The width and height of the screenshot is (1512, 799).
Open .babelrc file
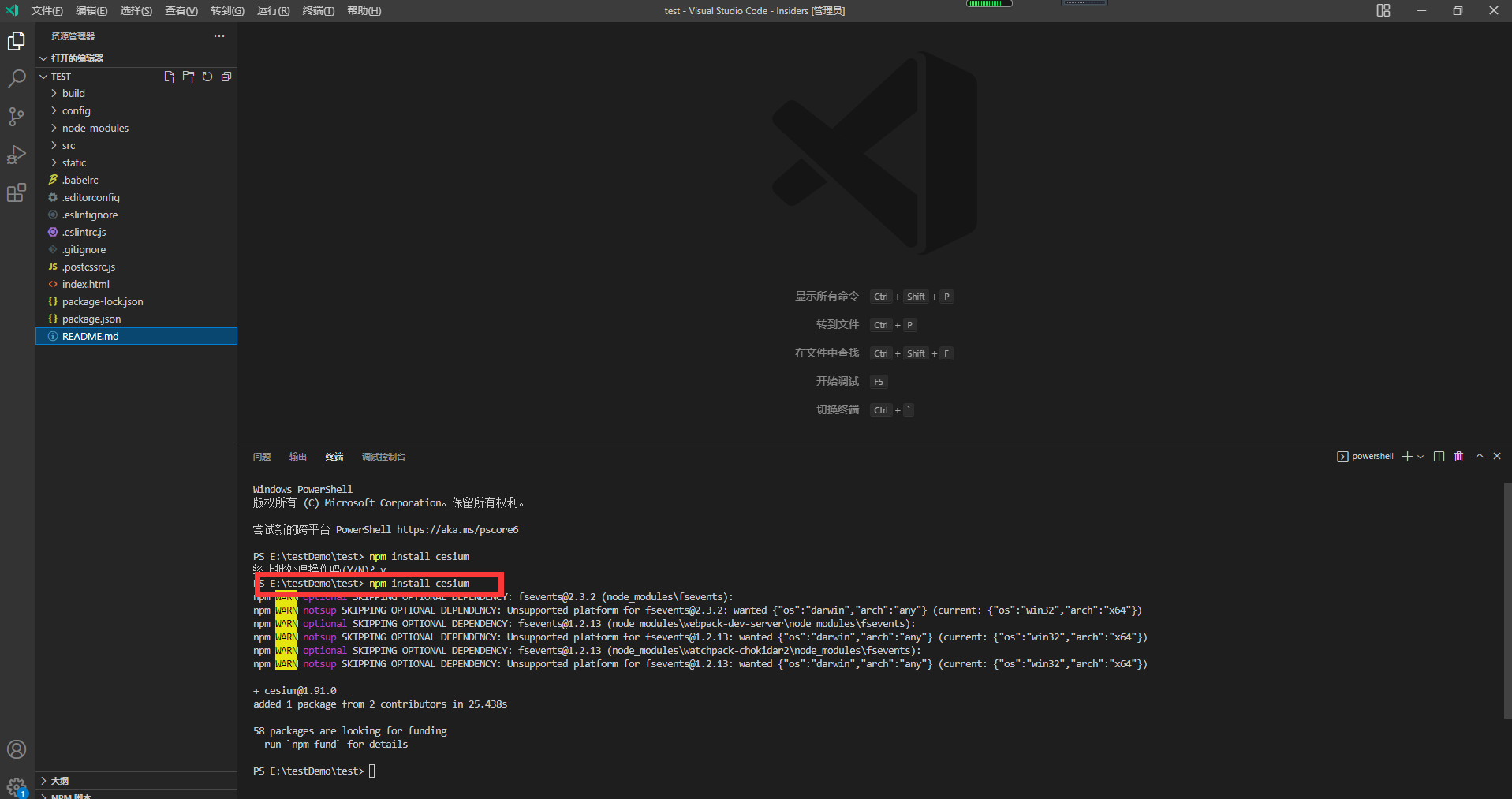[136, 180]
